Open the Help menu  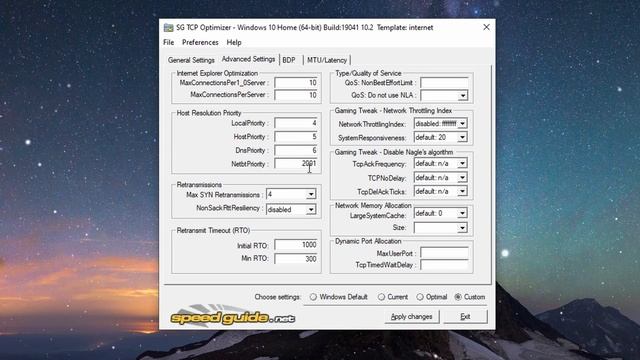point(234,42)
